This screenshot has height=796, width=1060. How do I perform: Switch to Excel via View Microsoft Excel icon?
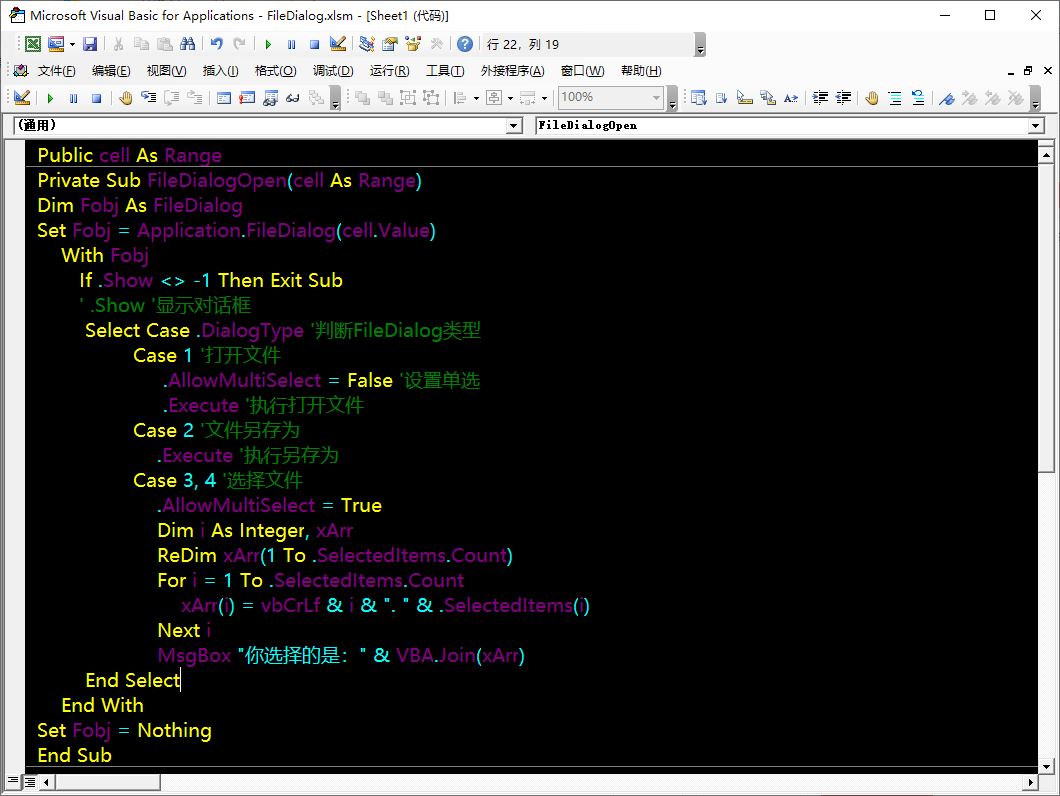[x=32, y=45]
